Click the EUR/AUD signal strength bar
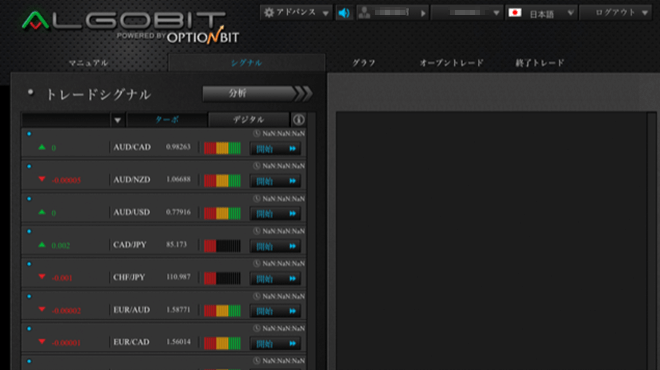660x370 pixels. point(222,311)
